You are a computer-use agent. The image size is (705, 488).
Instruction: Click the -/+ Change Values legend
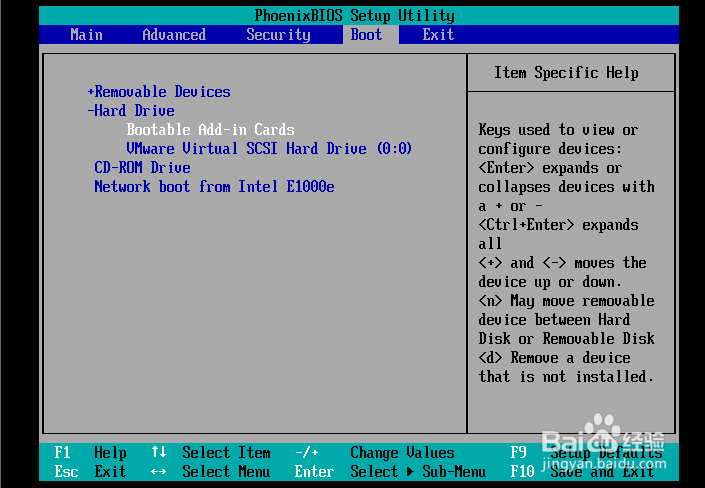click(x=375, y=452)
